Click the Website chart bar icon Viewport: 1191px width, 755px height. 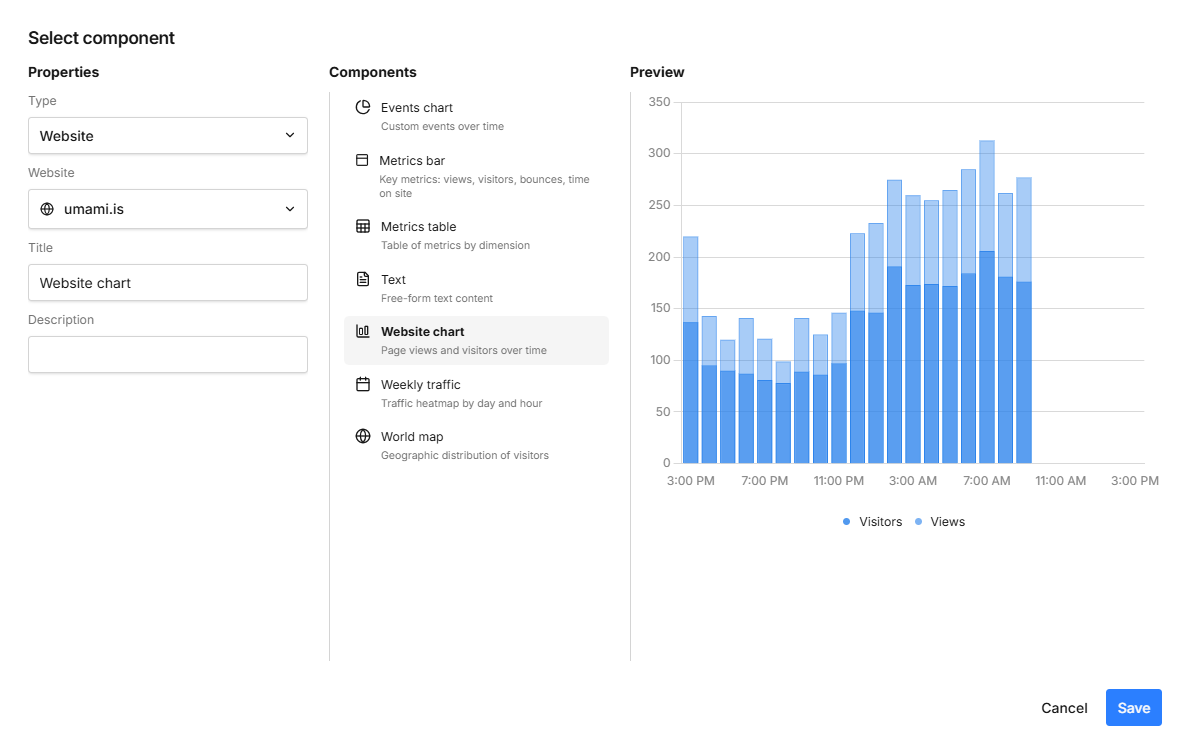(363, 332)
